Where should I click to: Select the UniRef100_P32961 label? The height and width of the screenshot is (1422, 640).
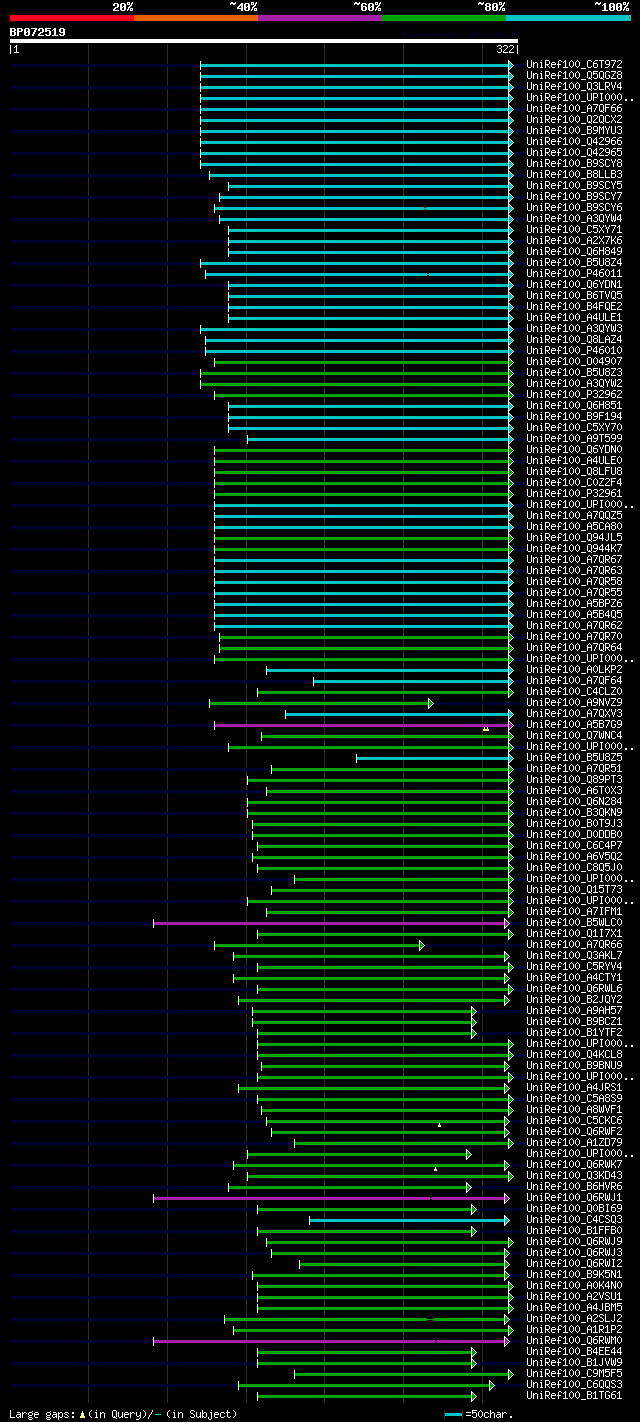574,493
